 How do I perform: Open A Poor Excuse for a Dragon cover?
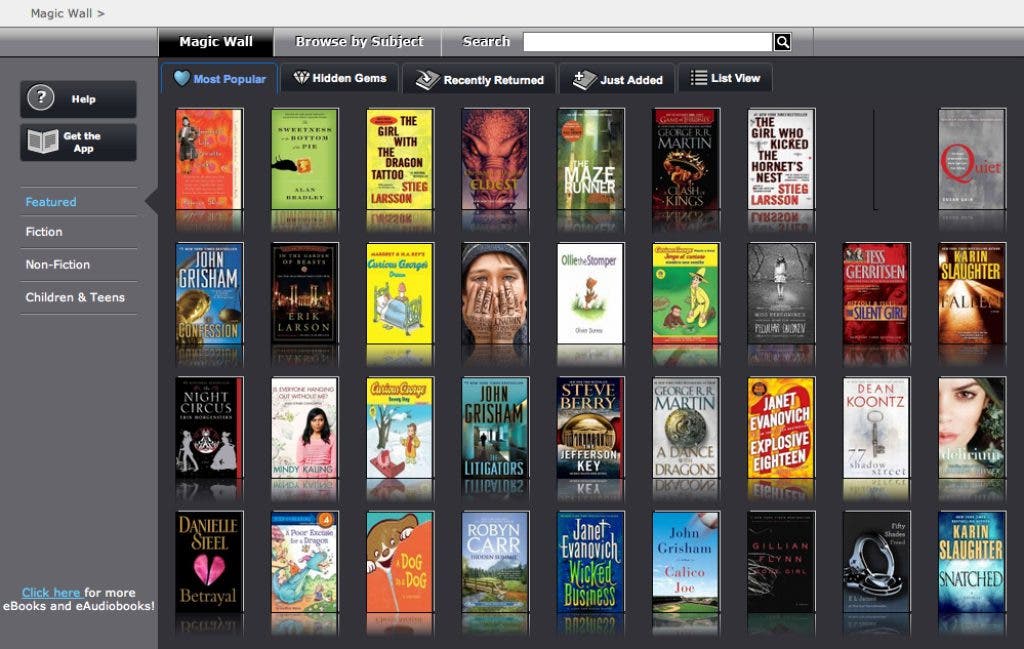(x=304, y=562)
